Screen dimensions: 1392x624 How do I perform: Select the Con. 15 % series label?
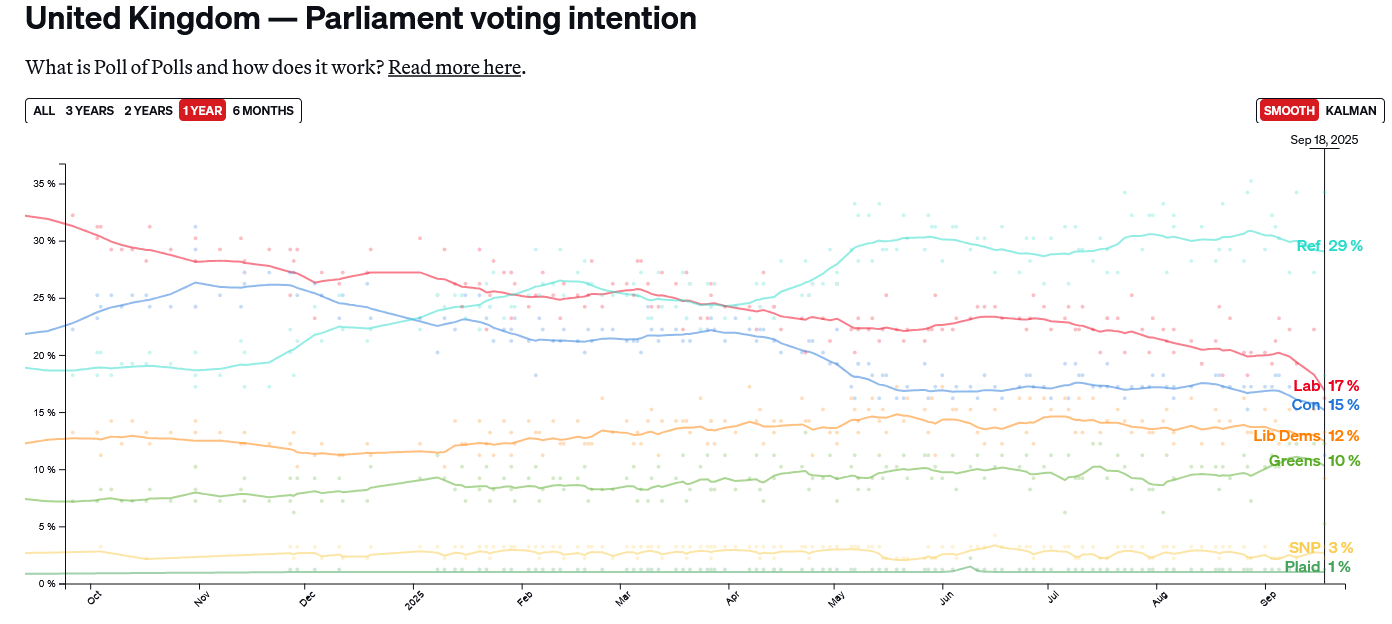click(x=1325, y=405)
